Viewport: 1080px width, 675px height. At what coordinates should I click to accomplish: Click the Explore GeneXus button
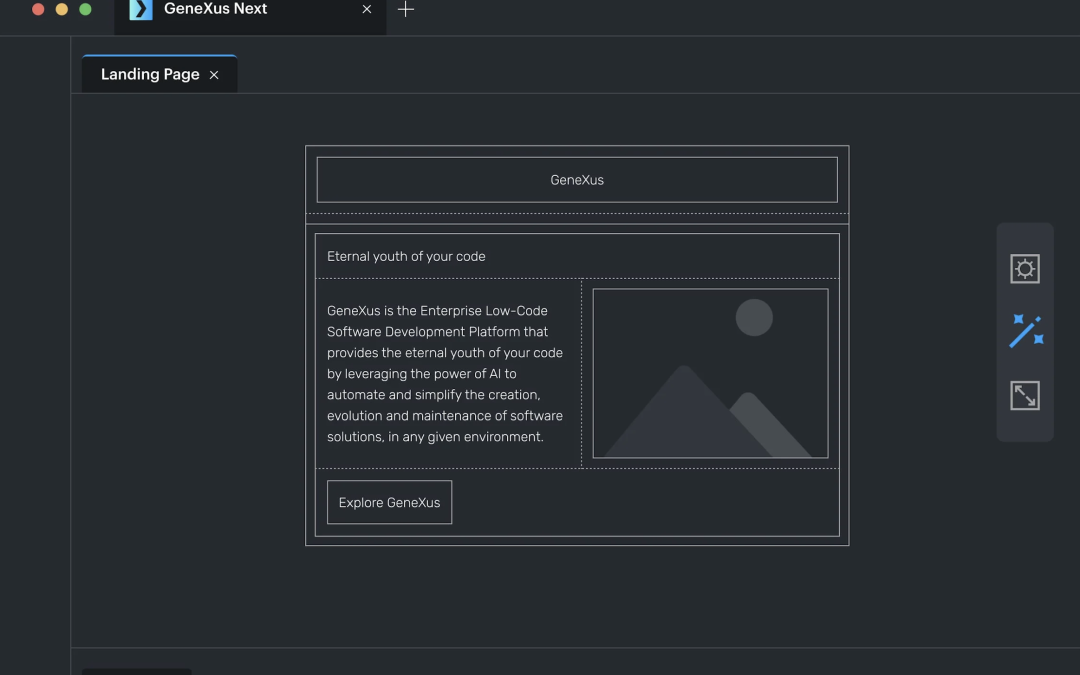[x=389, y=502]
